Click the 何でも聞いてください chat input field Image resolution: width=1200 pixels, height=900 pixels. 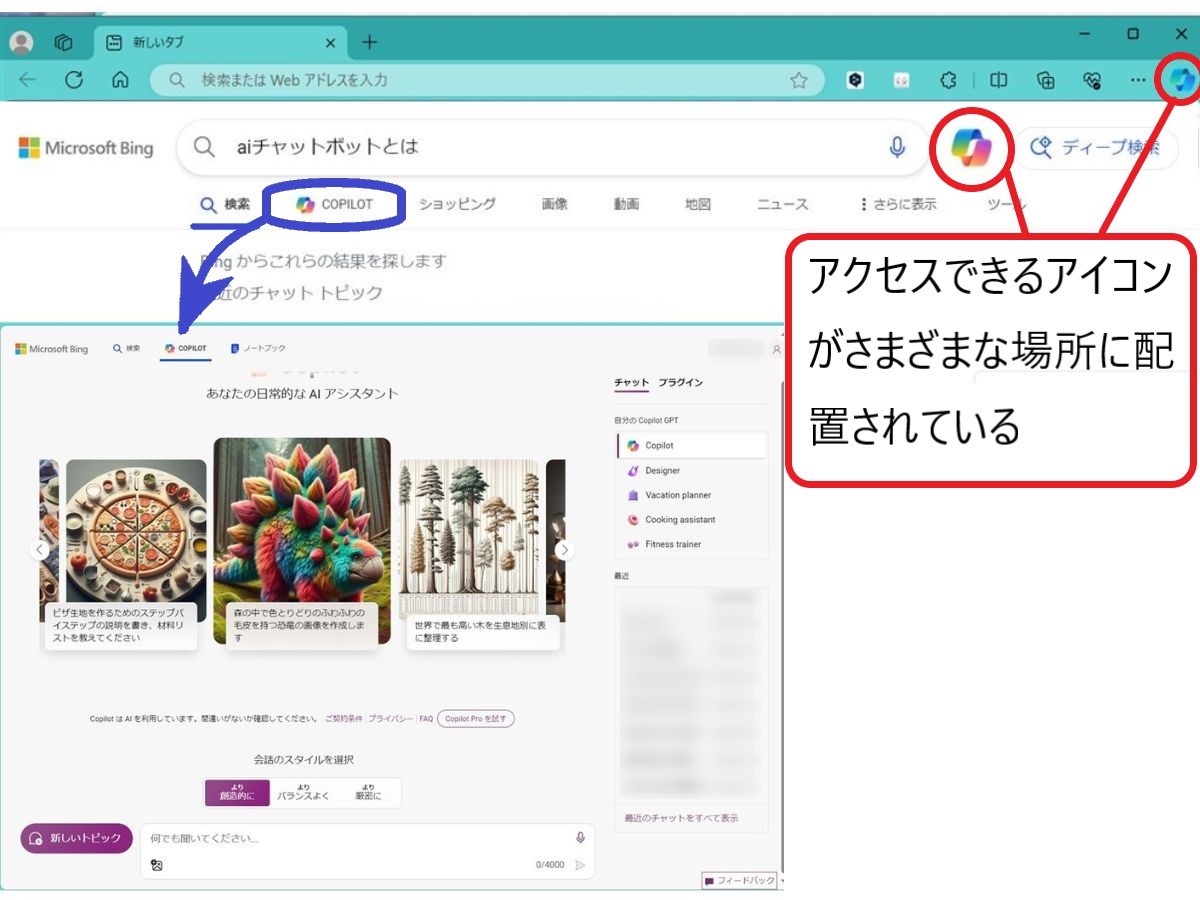(x=300, y=838)
